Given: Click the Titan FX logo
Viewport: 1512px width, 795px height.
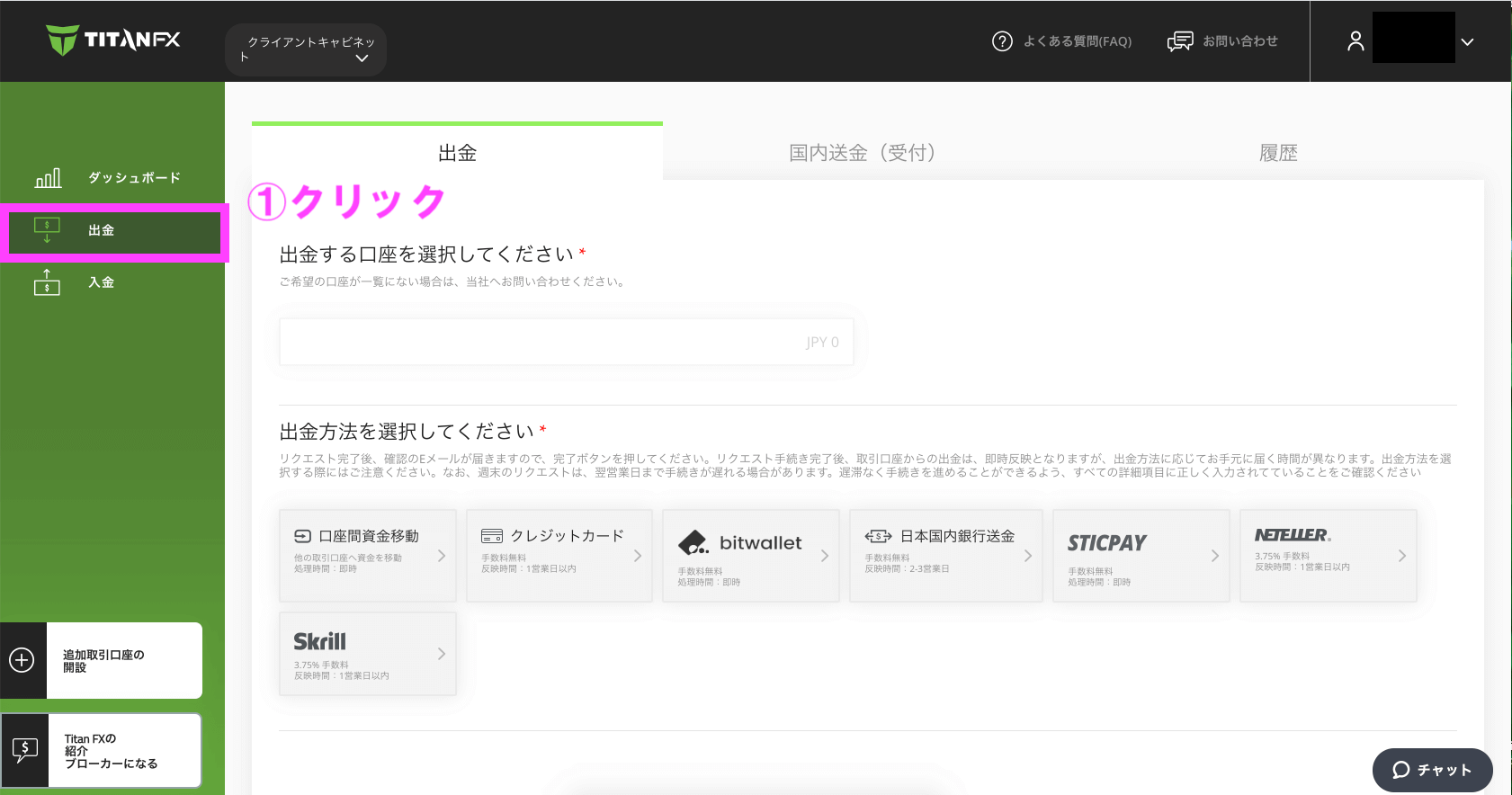Looking at the screenshot, I should click(x=113, y=40).
